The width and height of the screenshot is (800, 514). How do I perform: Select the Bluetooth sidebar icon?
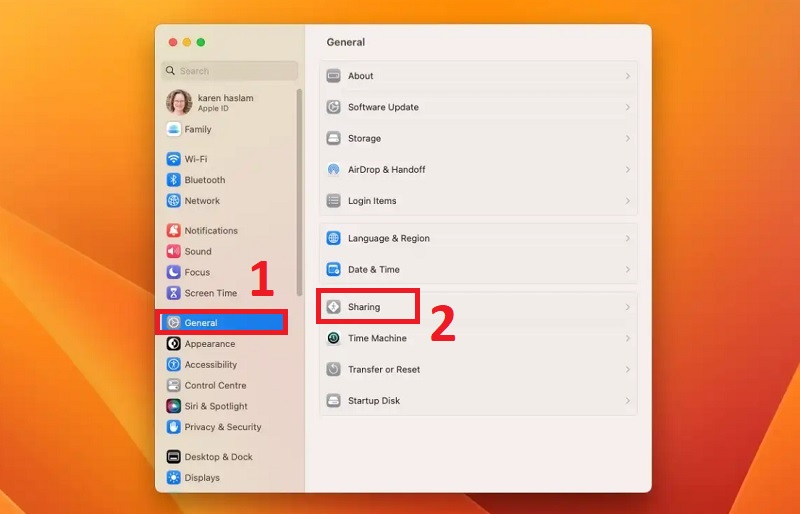pyautogui.click(x=174, y=180)
